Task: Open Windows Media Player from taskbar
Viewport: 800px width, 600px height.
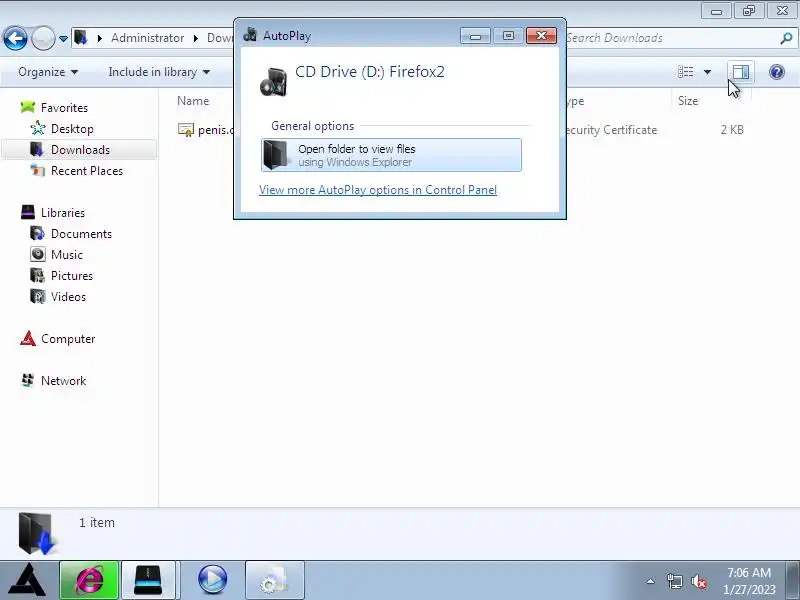Action: [212, 580]
